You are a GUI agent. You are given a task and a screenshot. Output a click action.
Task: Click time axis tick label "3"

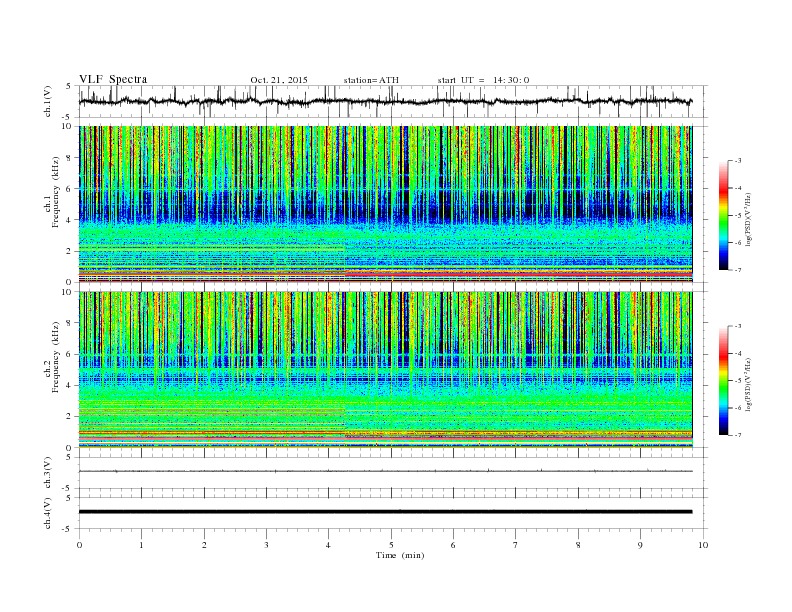pyautogui.click(x=266, y=545)
